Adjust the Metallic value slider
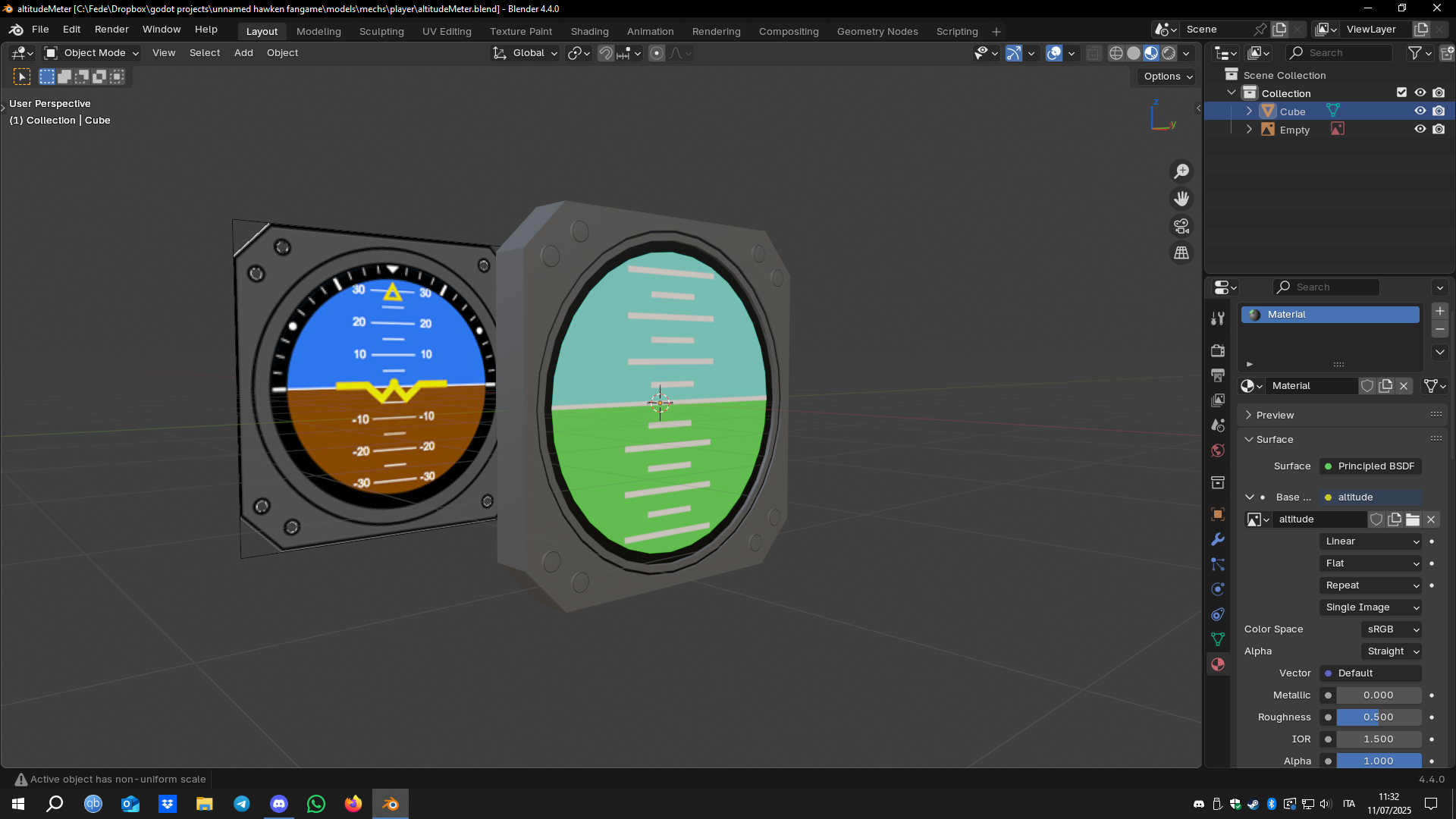Image resolution: width=1456 pixels, height=819 pixels. click(1379, 695)
